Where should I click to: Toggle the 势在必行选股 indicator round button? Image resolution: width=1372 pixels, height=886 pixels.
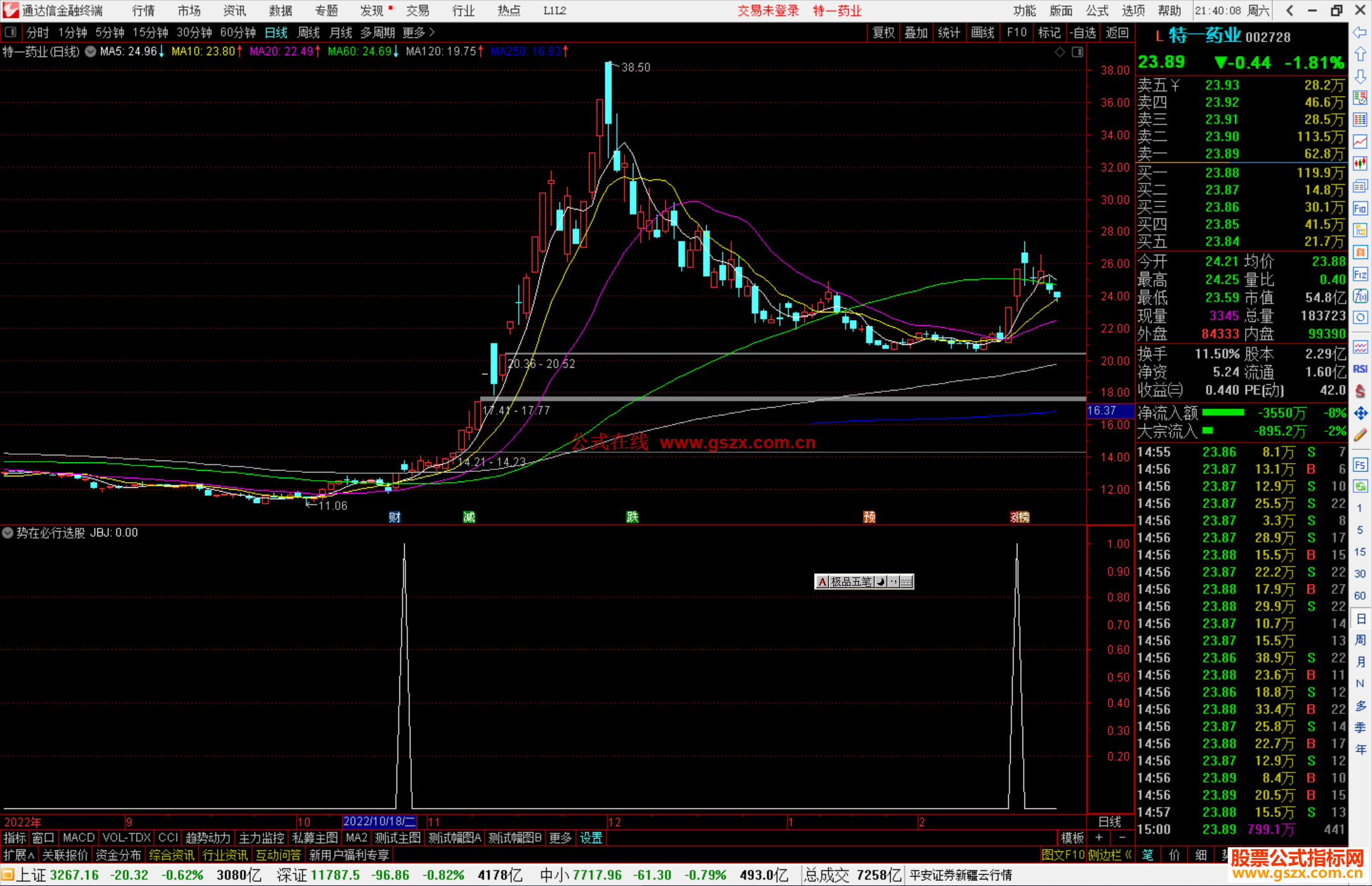(8, 533)
